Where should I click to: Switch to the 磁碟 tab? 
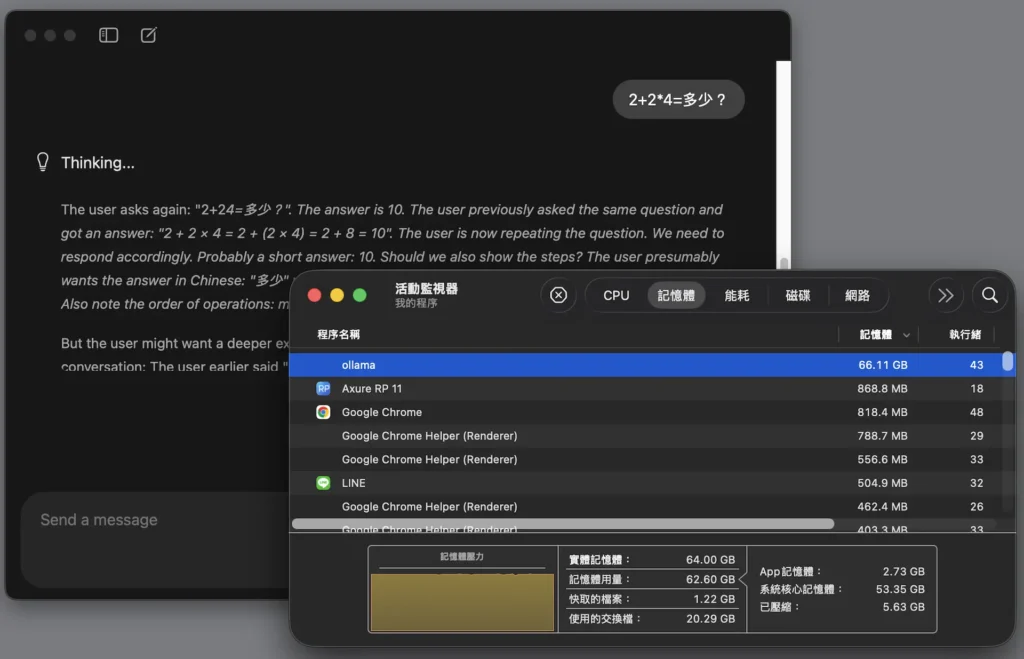pyautogui.click(x=797, y=295)
